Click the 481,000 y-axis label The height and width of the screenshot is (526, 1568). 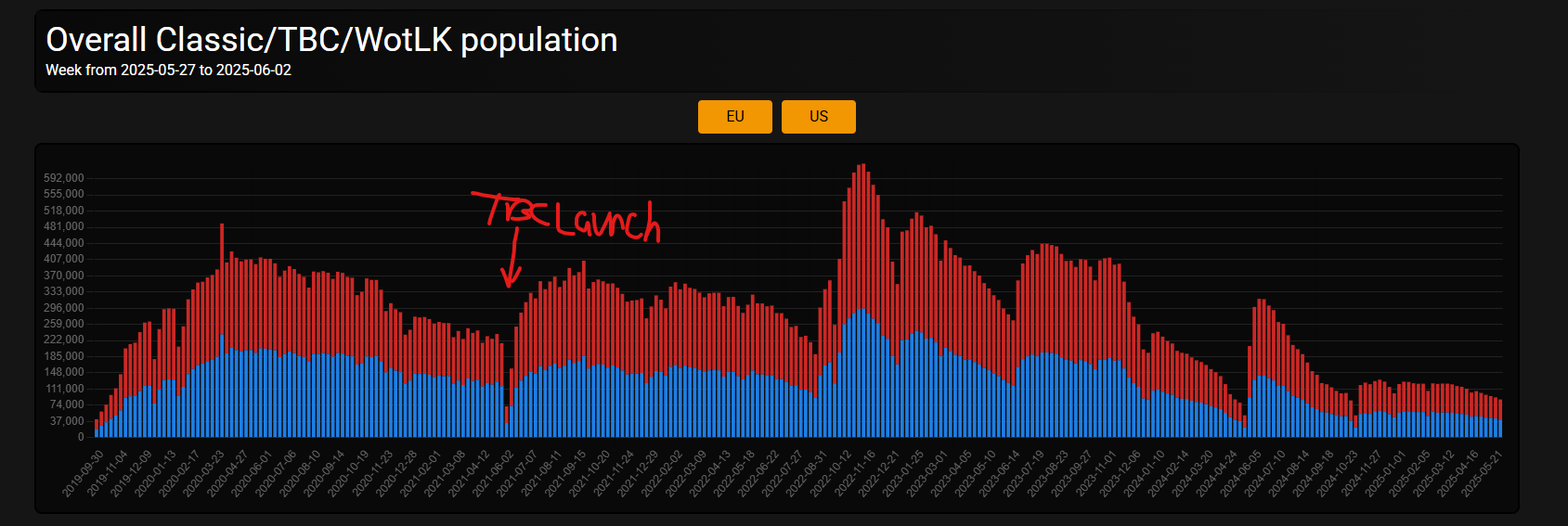coord(63,226)
